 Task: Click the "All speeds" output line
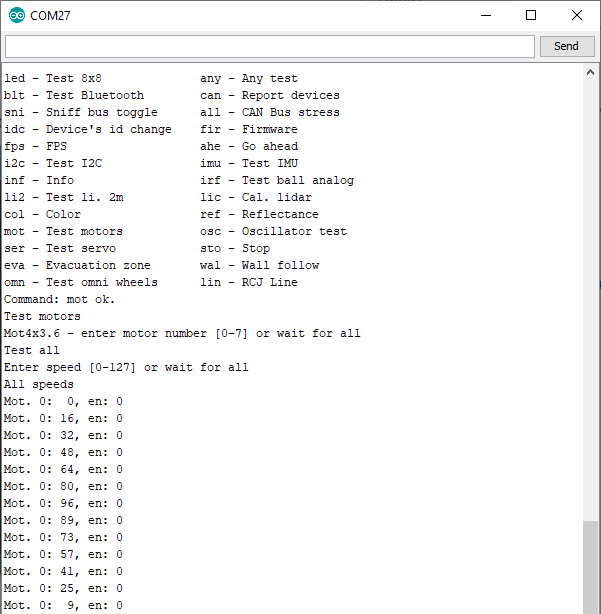pyautogui.click(x=39, y=384)
